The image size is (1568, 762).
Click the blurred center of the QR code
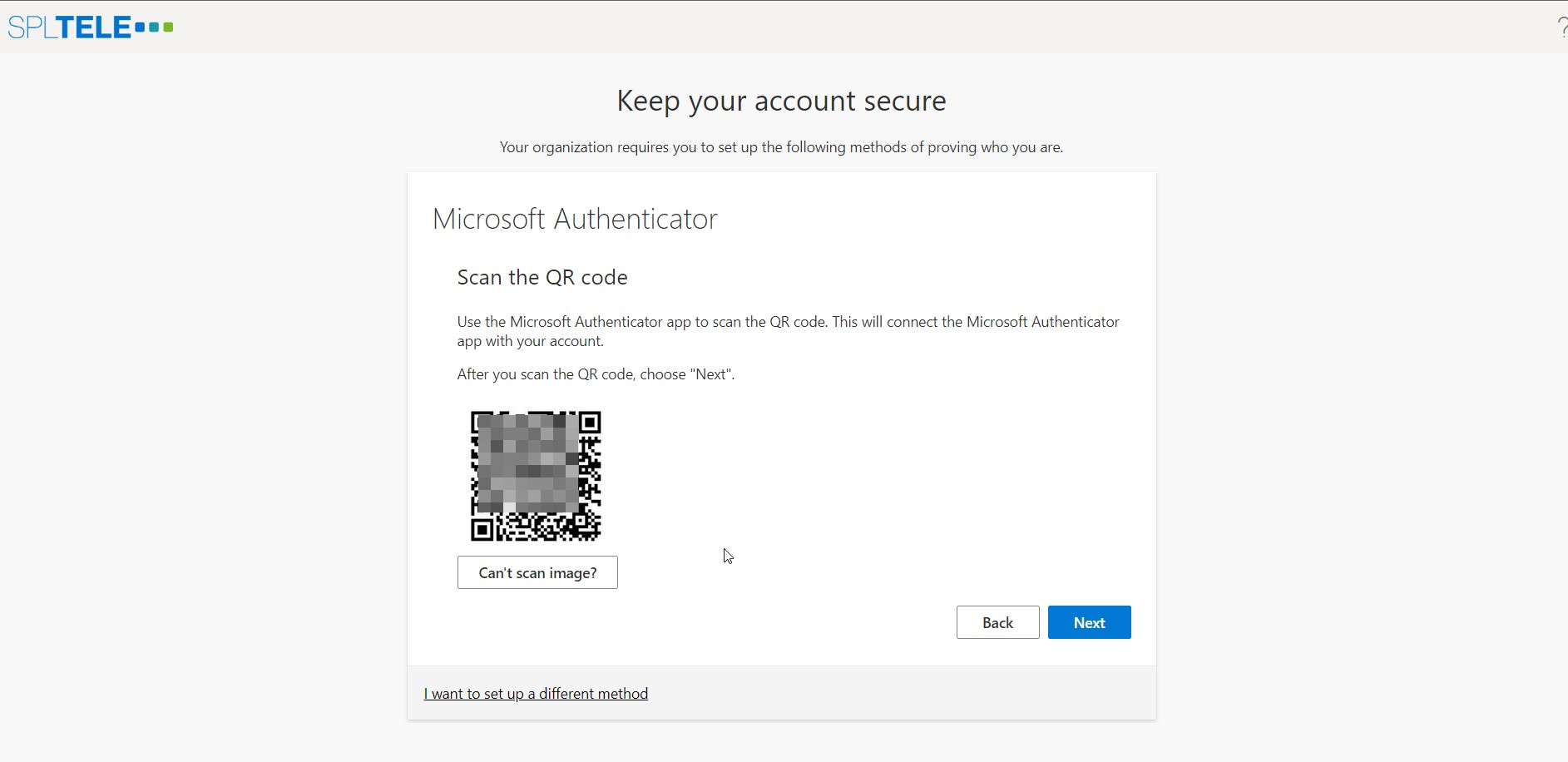[530, 464]
